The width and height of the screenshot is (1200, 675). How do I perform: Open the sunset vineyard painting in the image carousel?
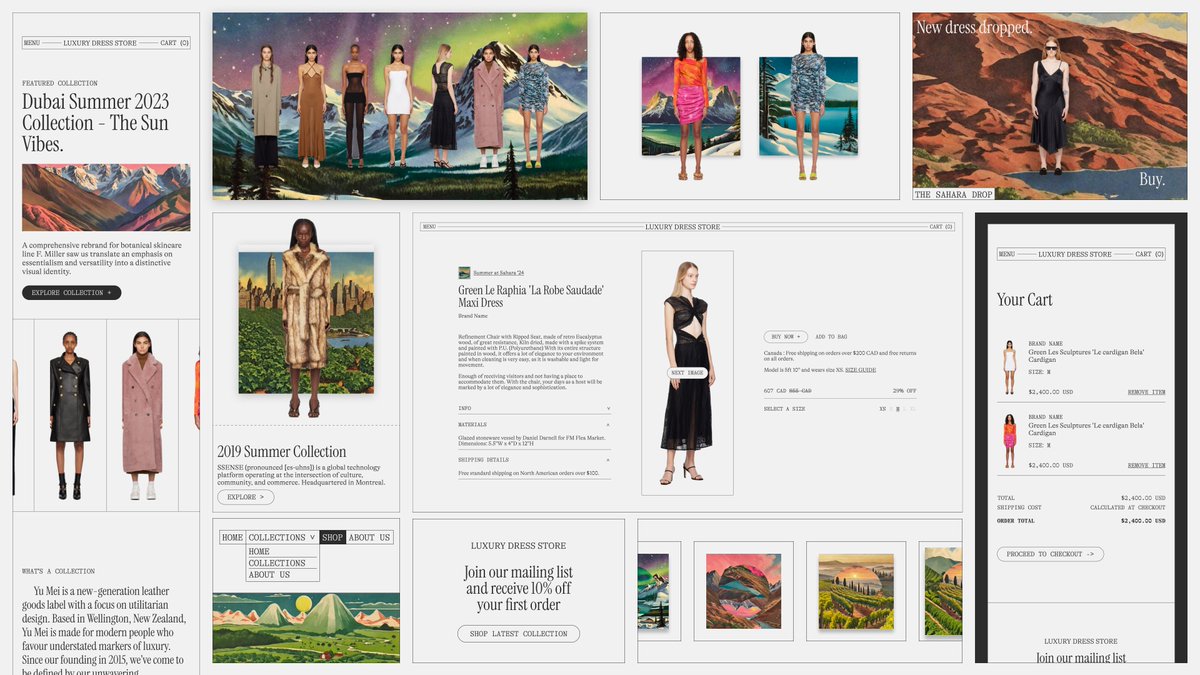point(855,591)
